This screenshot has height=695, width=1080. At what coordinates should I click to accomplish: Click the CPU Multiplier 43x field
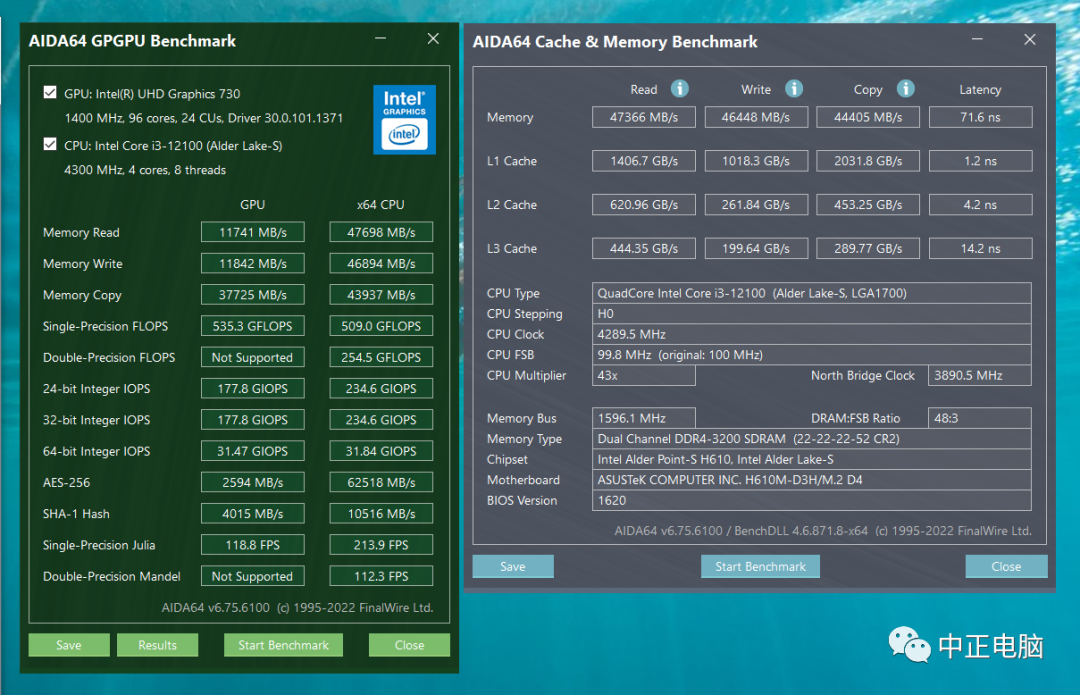pyautogui.click(x=643, y=375)
